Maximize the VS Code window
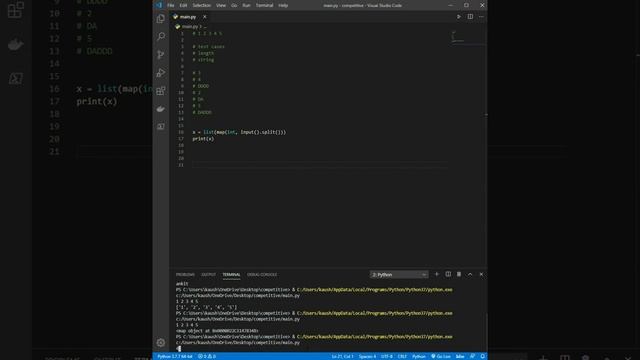 click(x=466, y=5)
